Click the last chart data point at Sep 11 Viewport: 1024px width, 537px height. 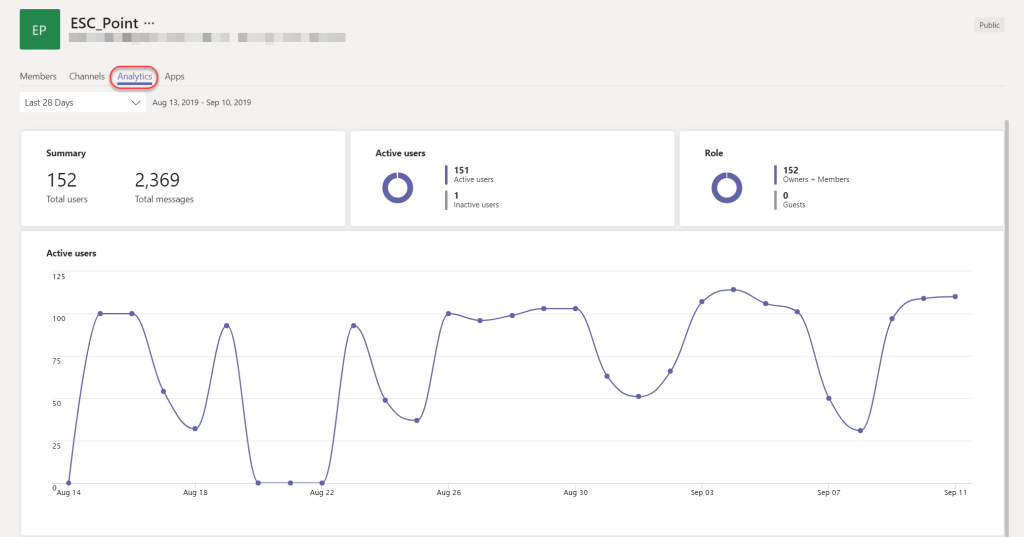[956, 296]
